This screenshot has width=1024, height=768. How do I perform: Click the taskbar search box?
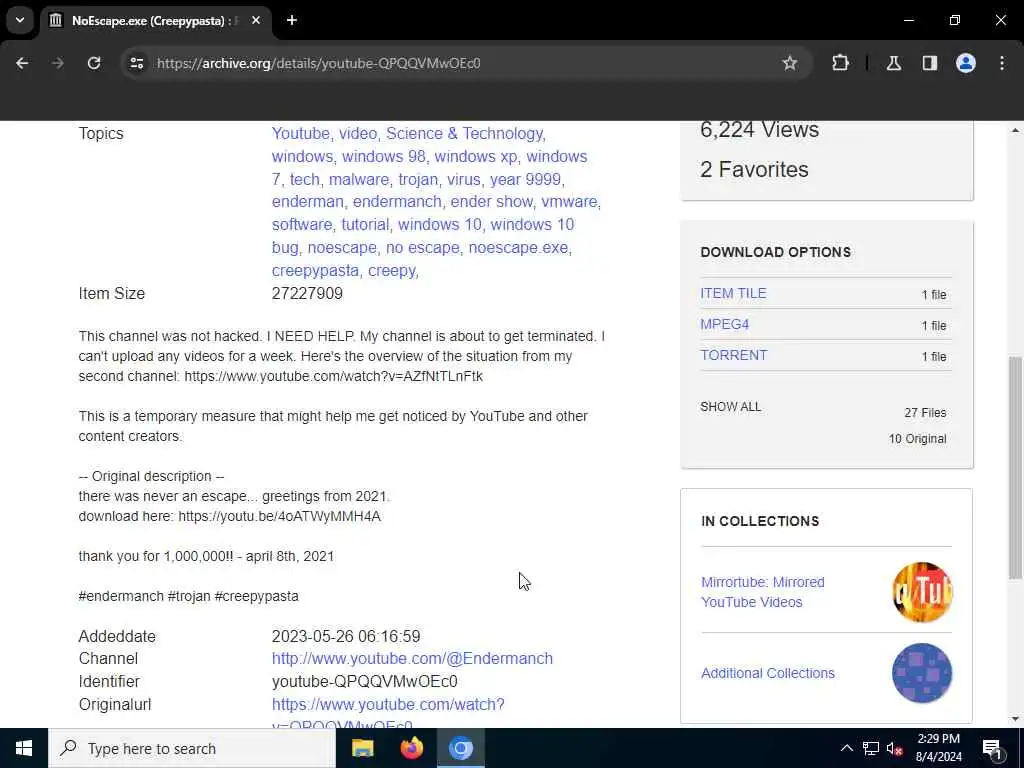pyautogui.click(x=192, y=748)
